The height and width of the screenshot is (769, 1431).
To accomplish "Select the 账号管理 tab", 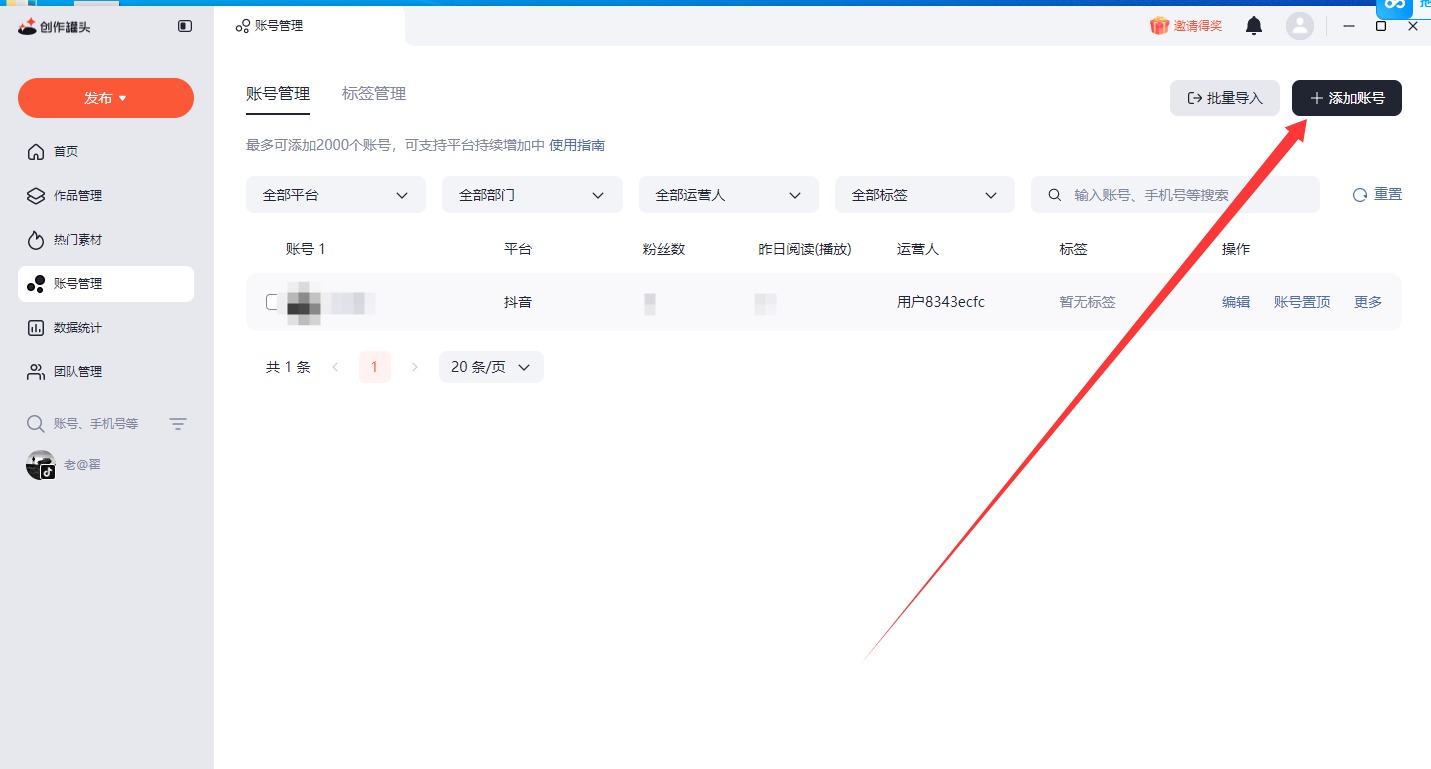I will (277, 93).
